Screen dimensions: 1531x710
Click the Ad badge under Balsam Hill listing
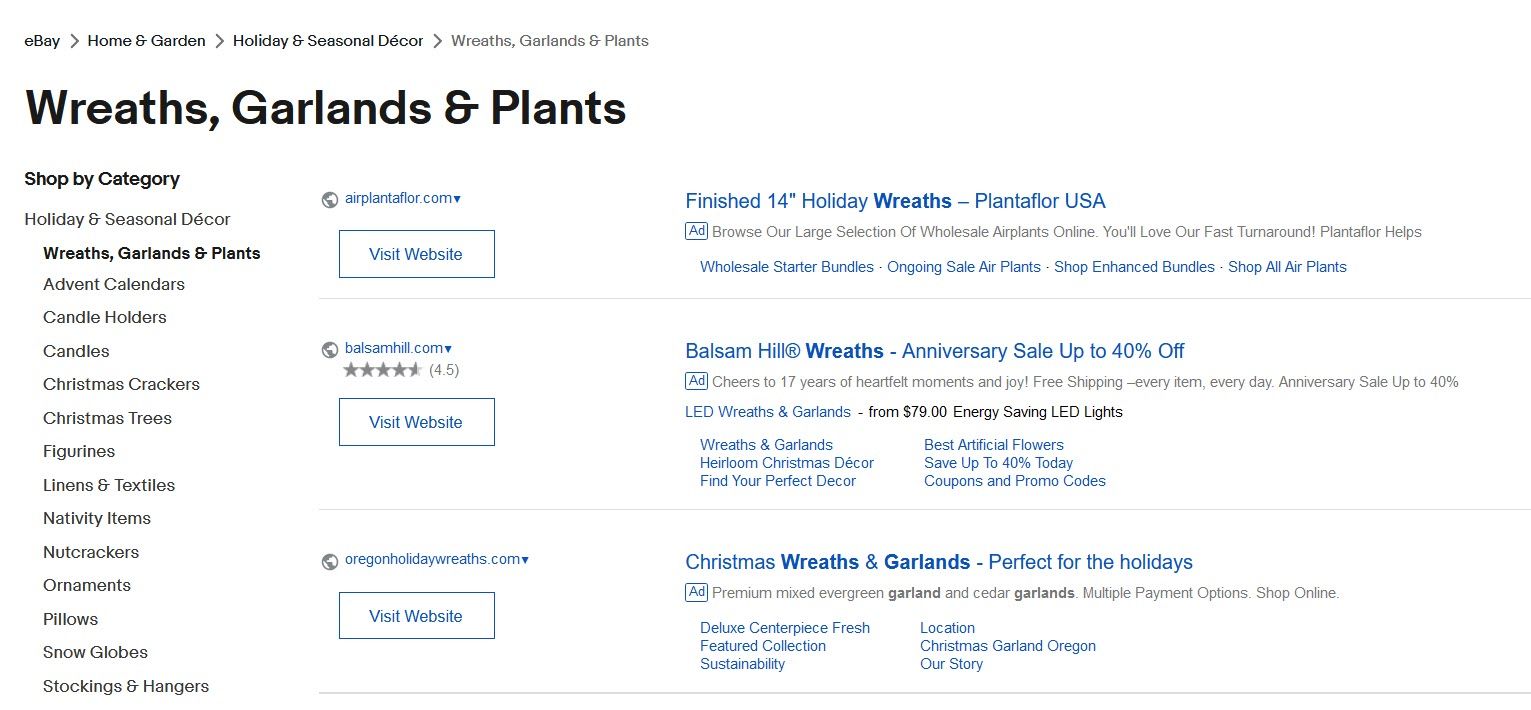coord(697,381)
